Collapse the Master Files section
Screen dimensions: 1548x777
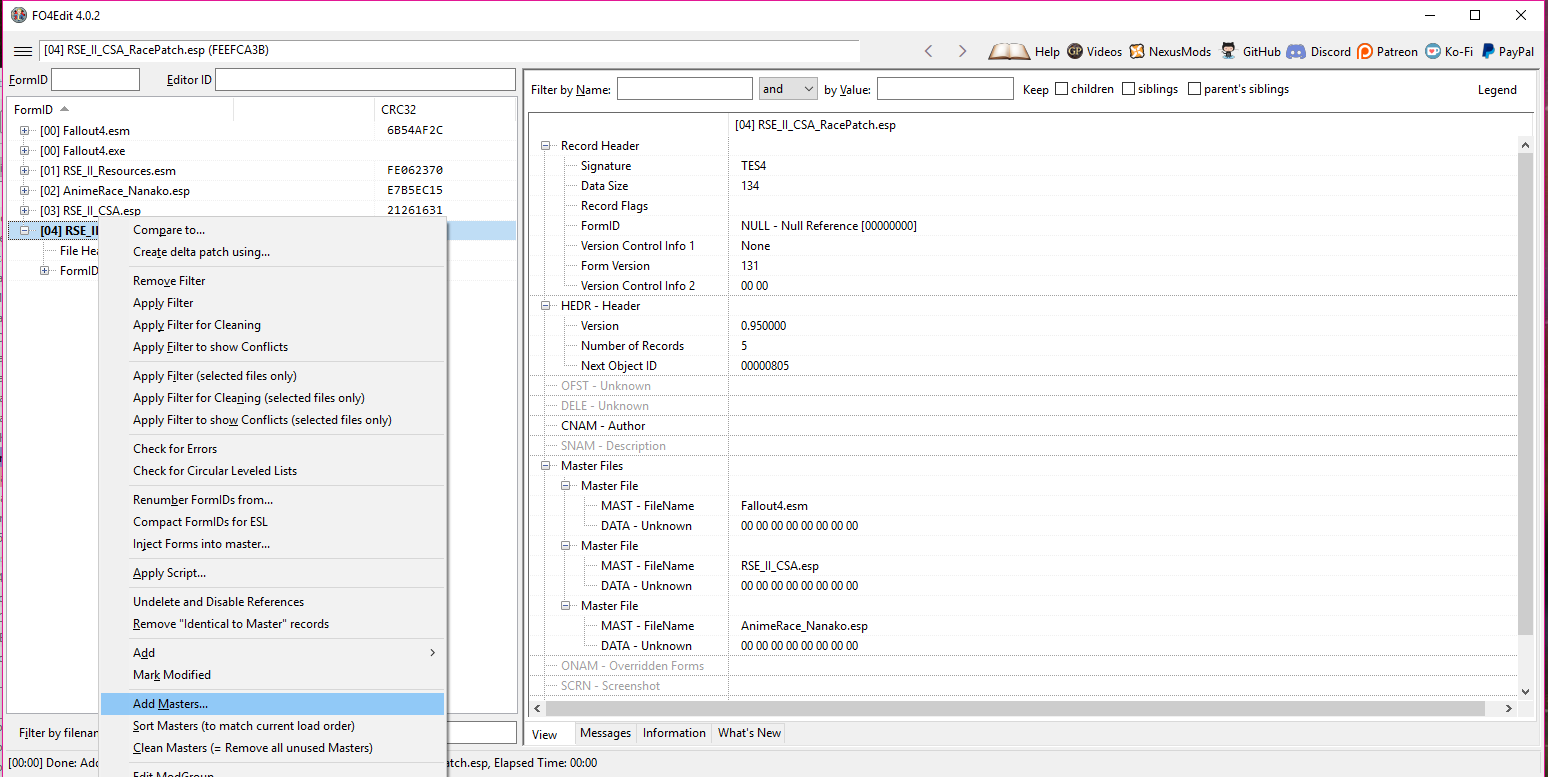pyautogui.click(x=547, y=466)
